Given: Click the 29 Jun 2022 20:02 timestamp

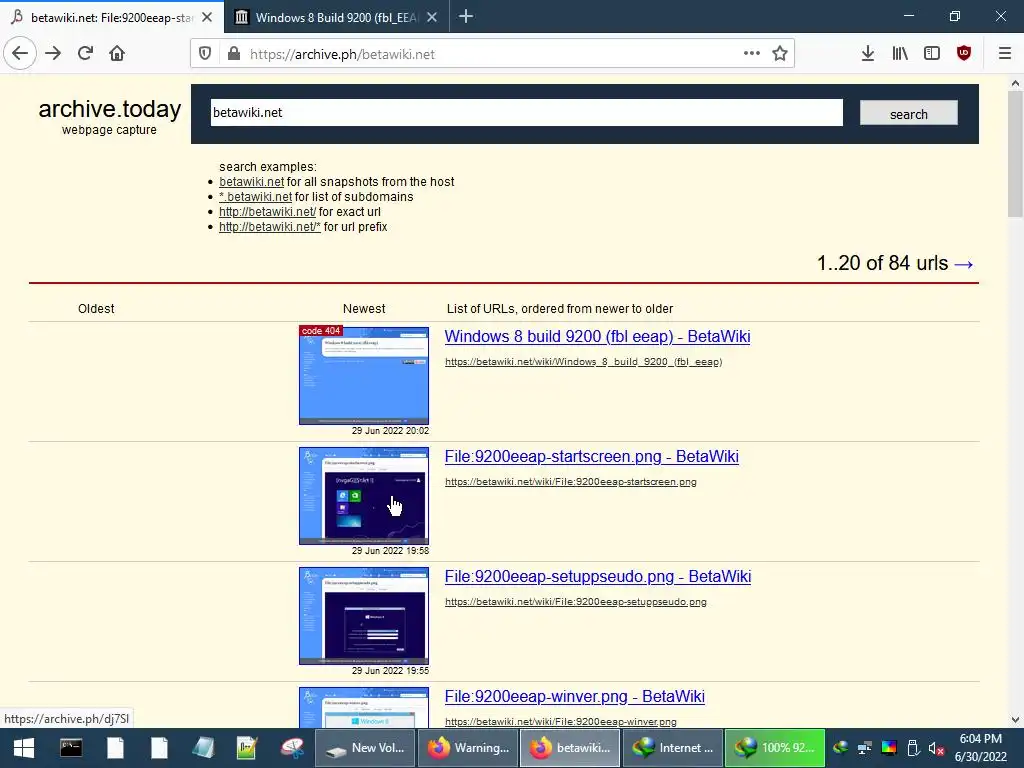Looking at the screenshot, I should (x=391, y=431).
